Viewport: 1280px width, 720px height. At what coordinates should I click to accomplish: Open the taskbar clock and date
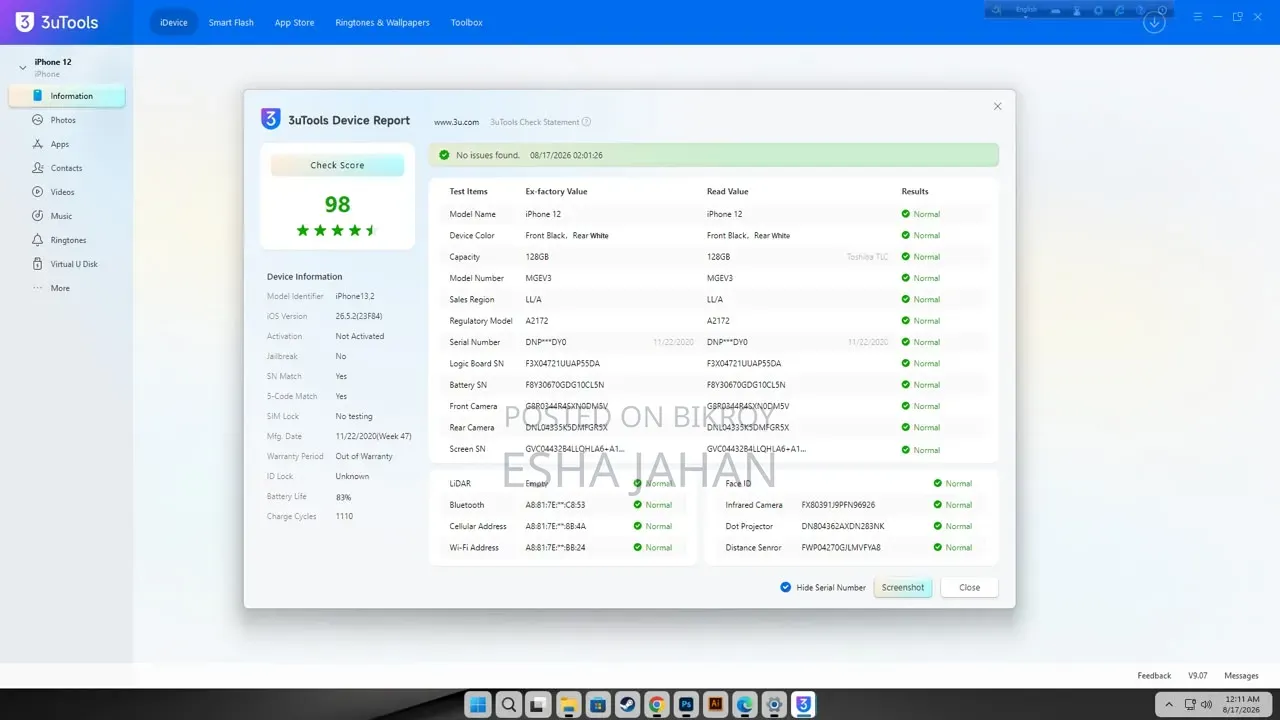click(x=1241, y=704)
